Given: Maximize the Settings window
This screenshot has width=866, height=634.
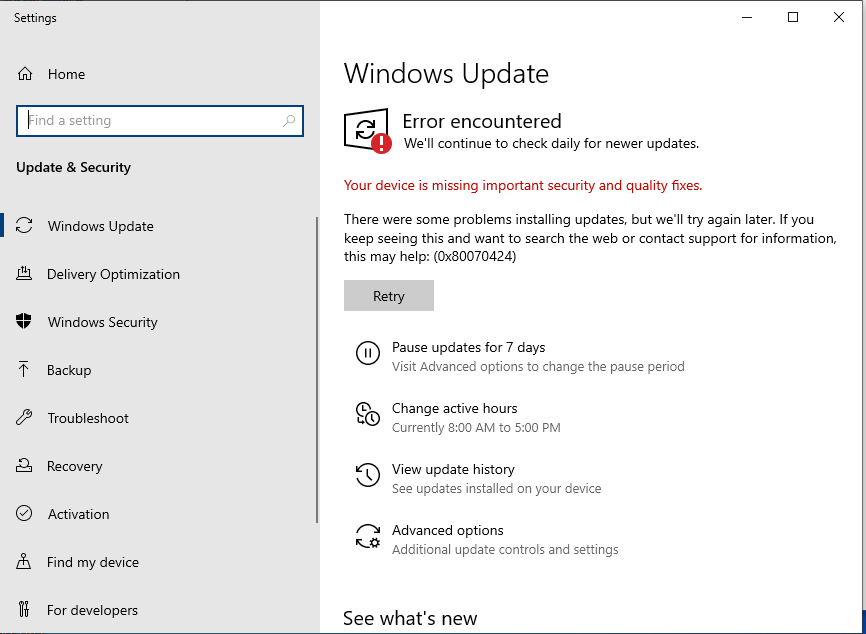Looking at the screenshot, I should tap(793, 18).
